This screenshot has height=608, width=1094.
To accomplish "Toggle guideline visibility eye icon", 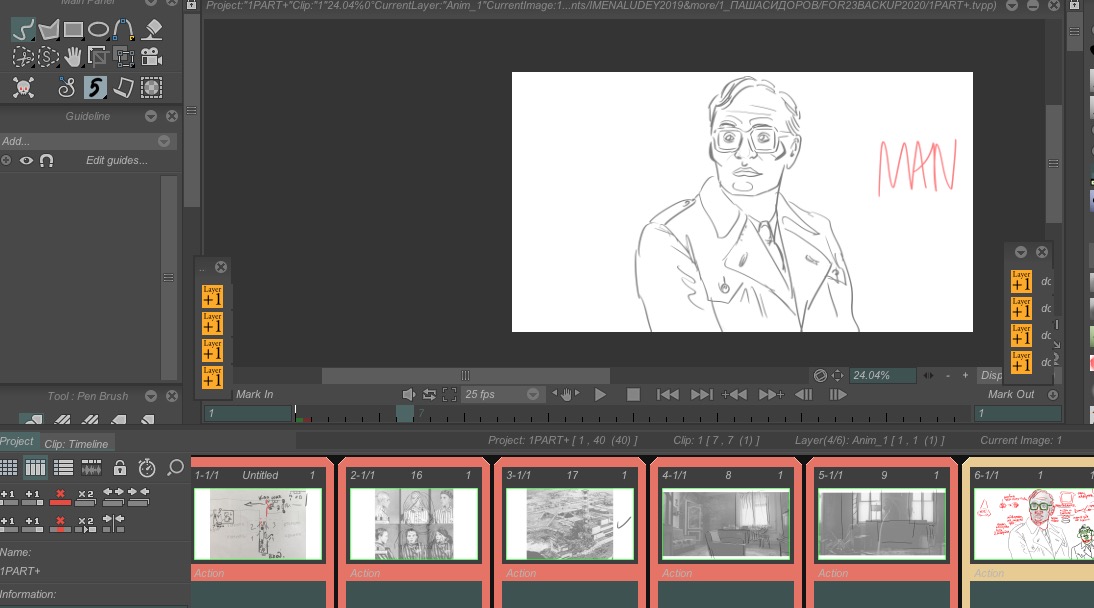I will pyautogui.click(x=27, y=161).
